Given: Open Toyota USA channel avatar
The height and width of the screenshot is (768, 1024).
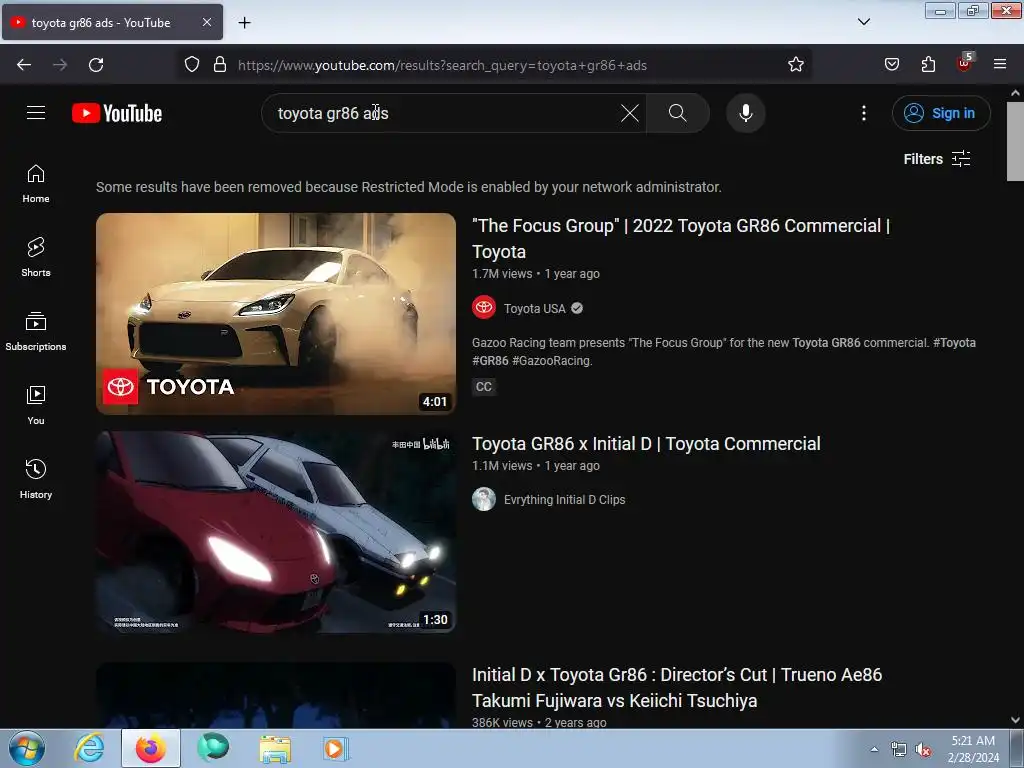Looking at the screenshot, I should (484, 308).
